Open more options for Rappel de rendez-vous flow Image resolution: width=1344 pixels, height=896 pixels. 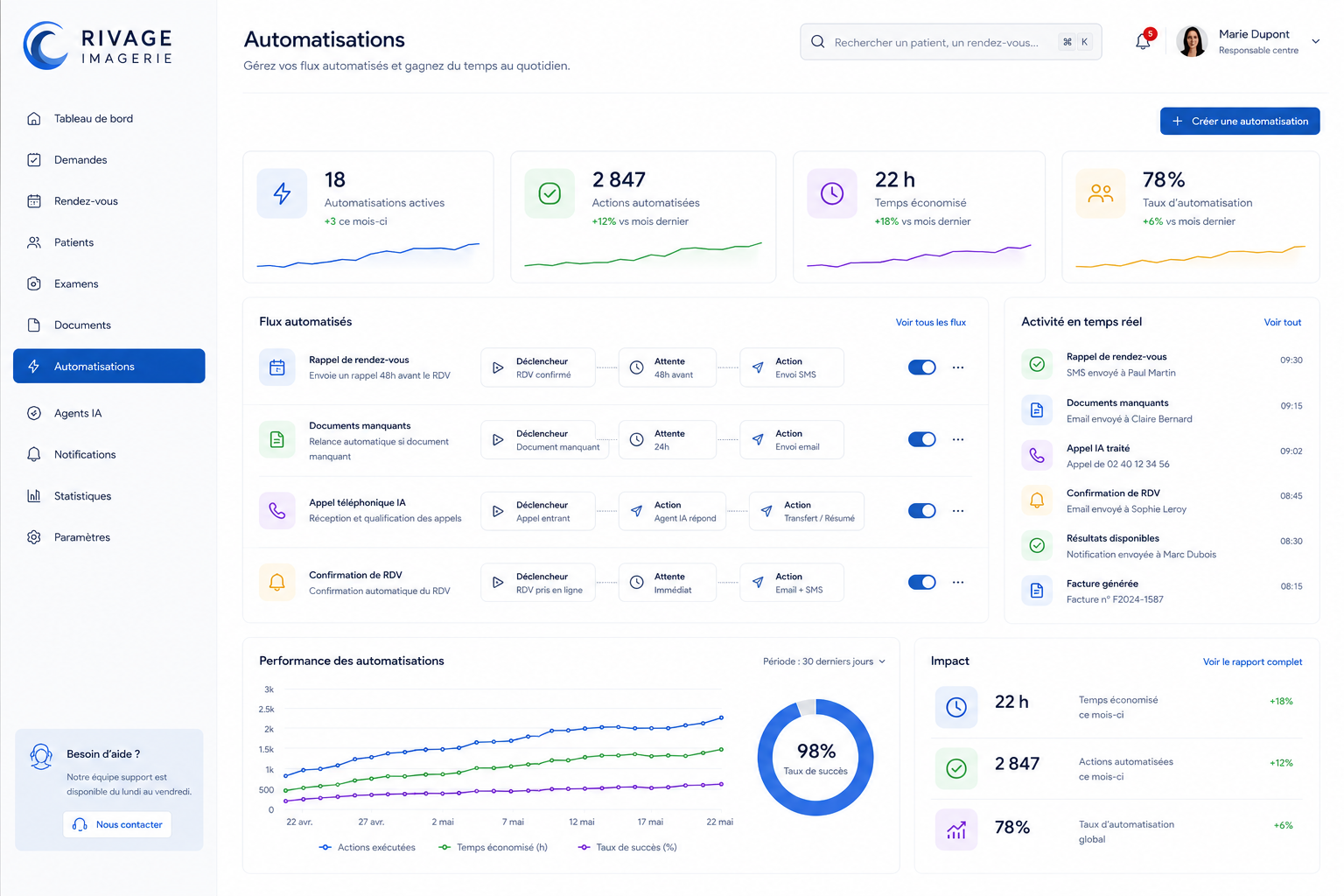coord(958,367)
